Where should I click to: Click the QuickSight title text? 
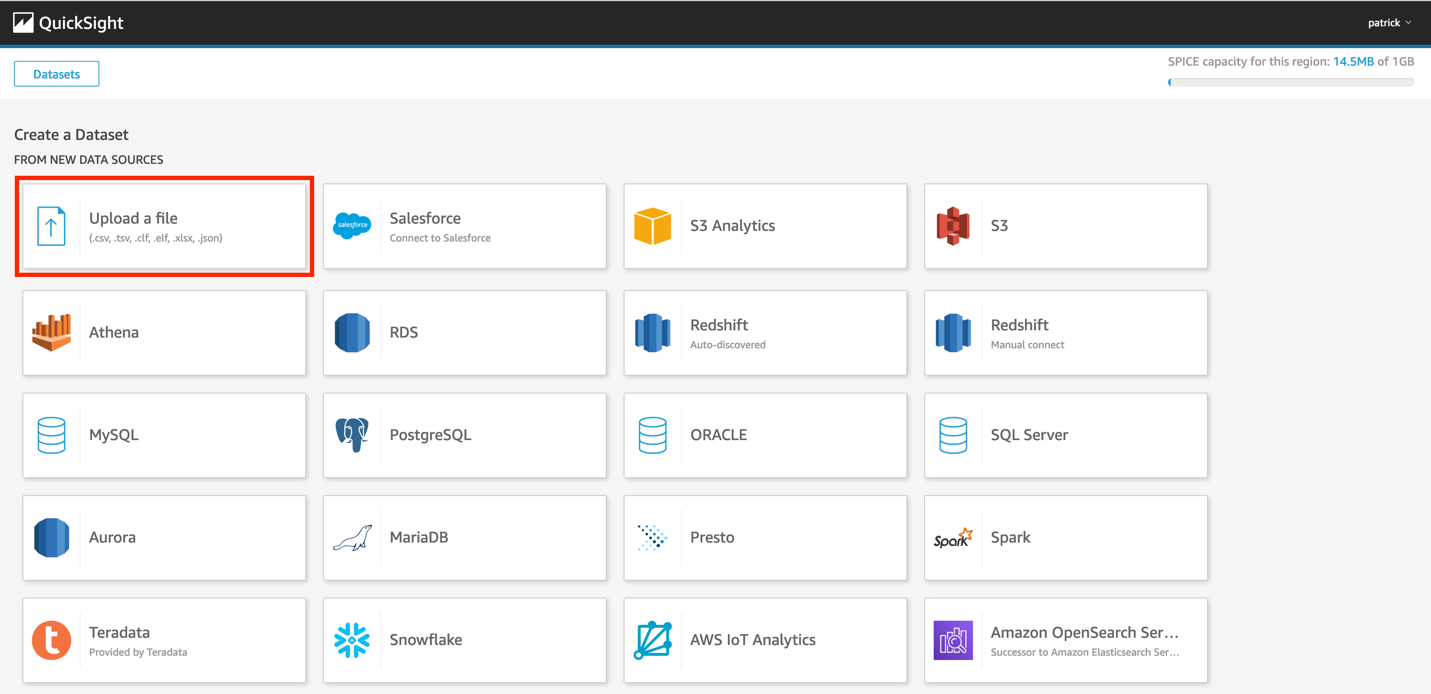coord(81,23)
